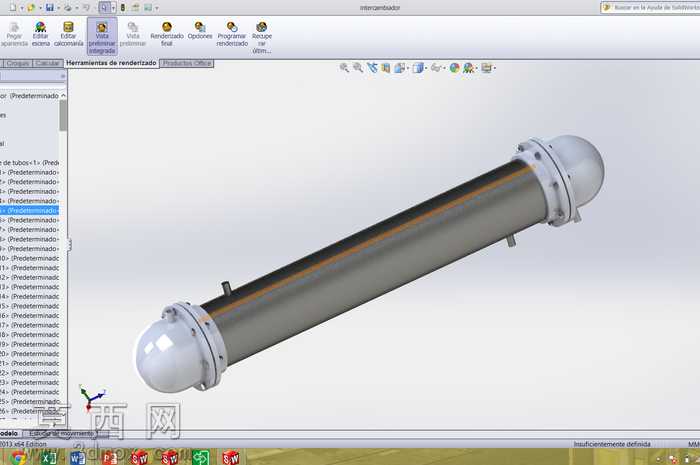Screen dimensions: 700x465
Task: Select tree item numbered 24 (Predeterminado)
Action: [x=29, y=392]
